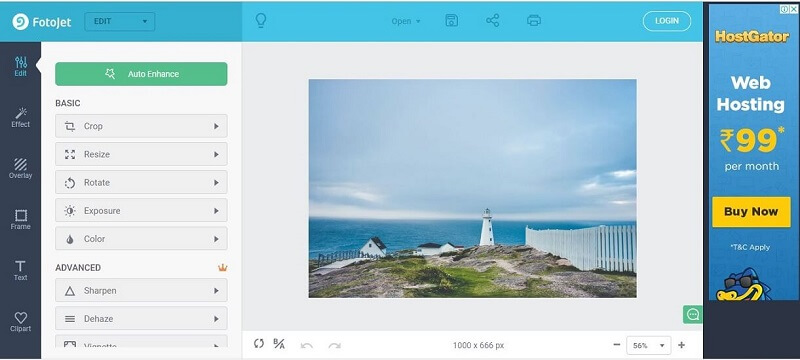Viewport: 800px width, 360px height.
Task: Click the ADVANCED section heading
Action: click(x=78, y=267)
